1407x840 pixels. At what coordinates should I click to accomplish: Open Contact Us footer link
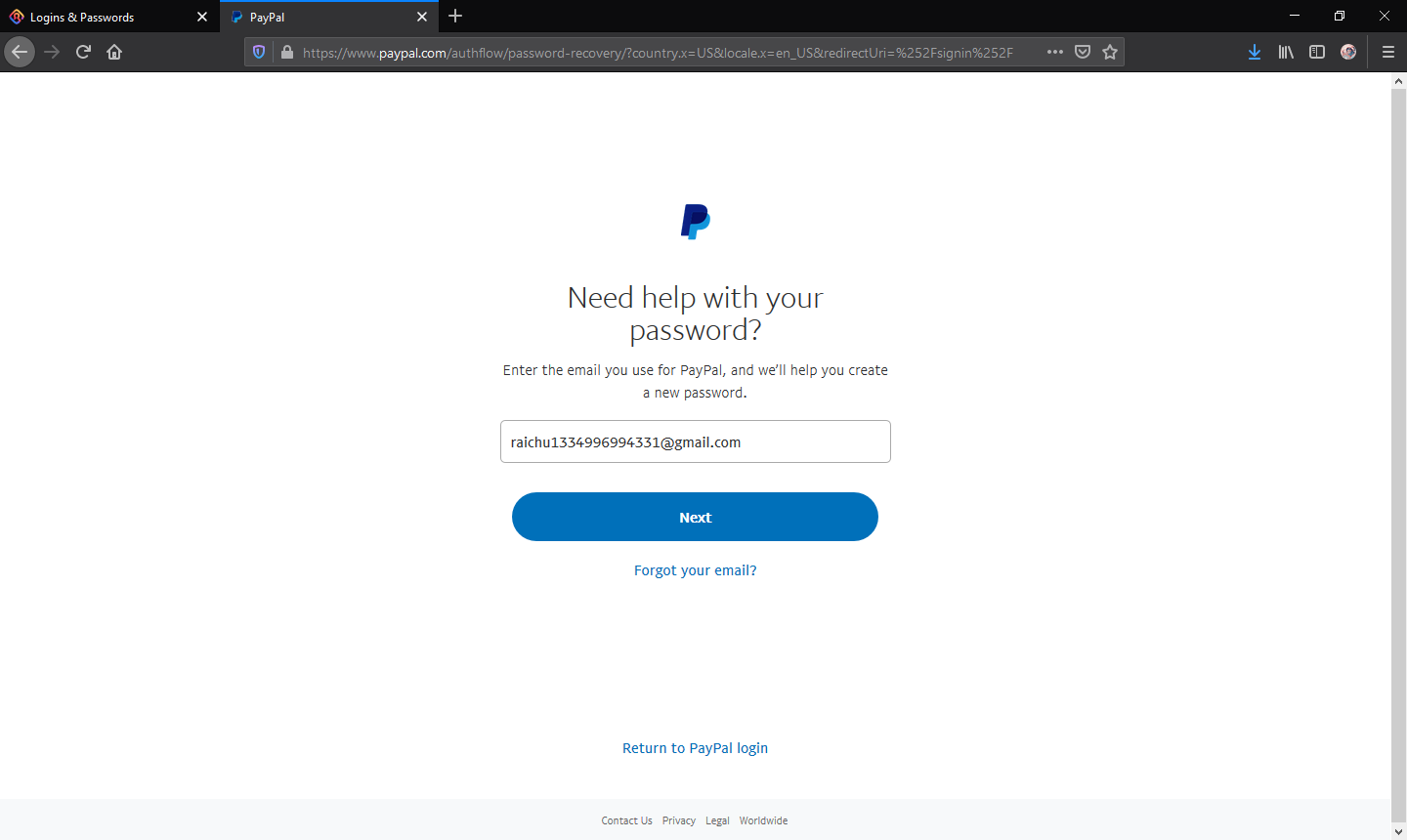pos(626,820)
